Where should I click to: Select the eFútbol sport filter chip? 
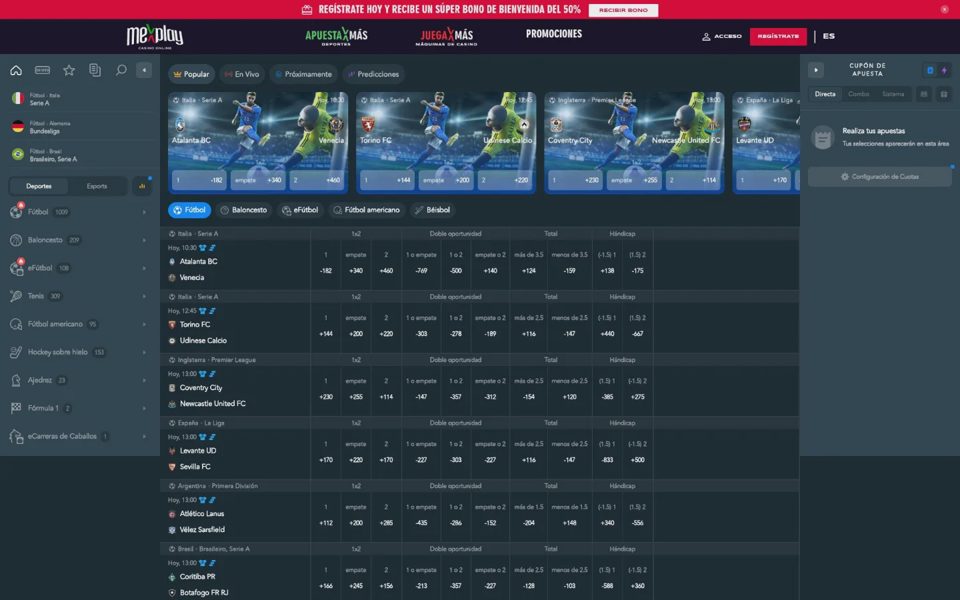point(300,210)
